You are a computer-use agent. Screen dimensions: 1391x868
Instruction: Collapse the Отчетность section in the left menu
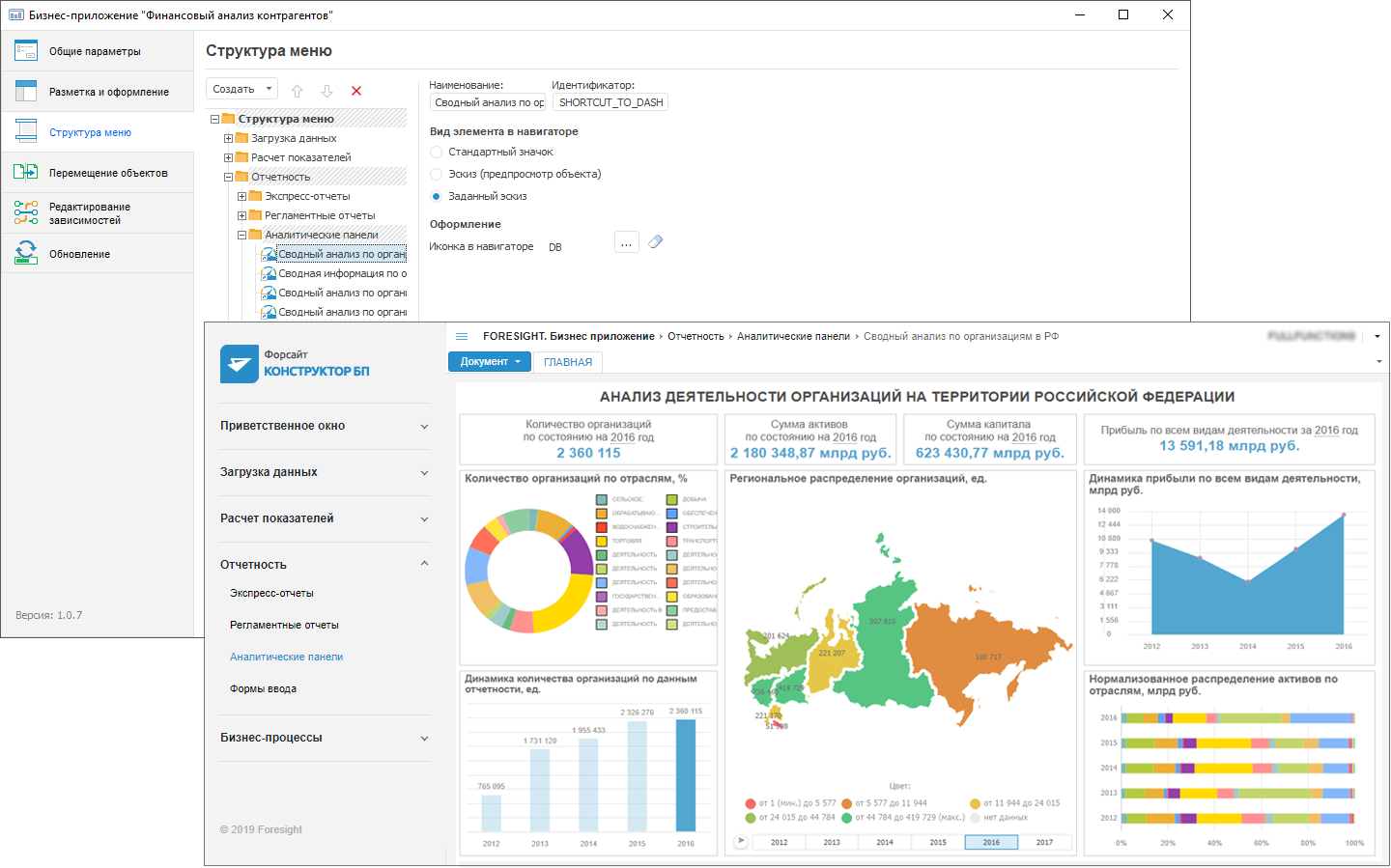(x=424, y=564)
